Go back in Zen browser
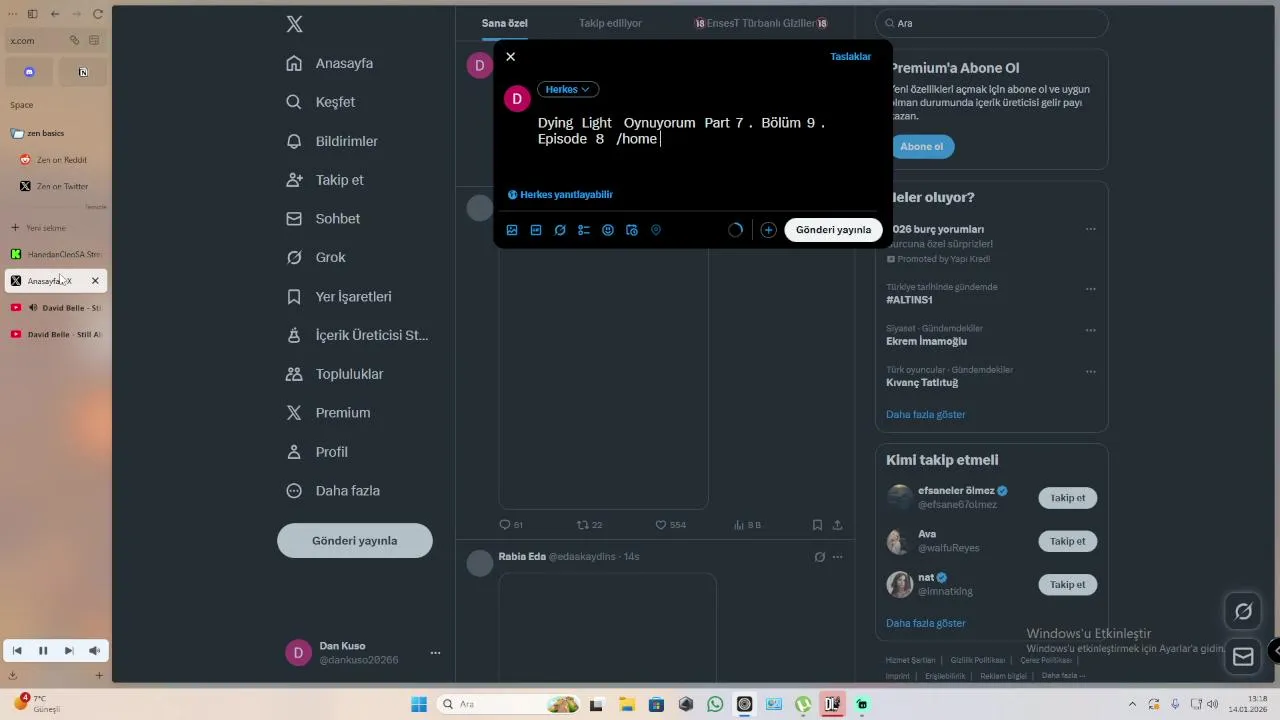The image size is (1280, 720). click(54, 14)
